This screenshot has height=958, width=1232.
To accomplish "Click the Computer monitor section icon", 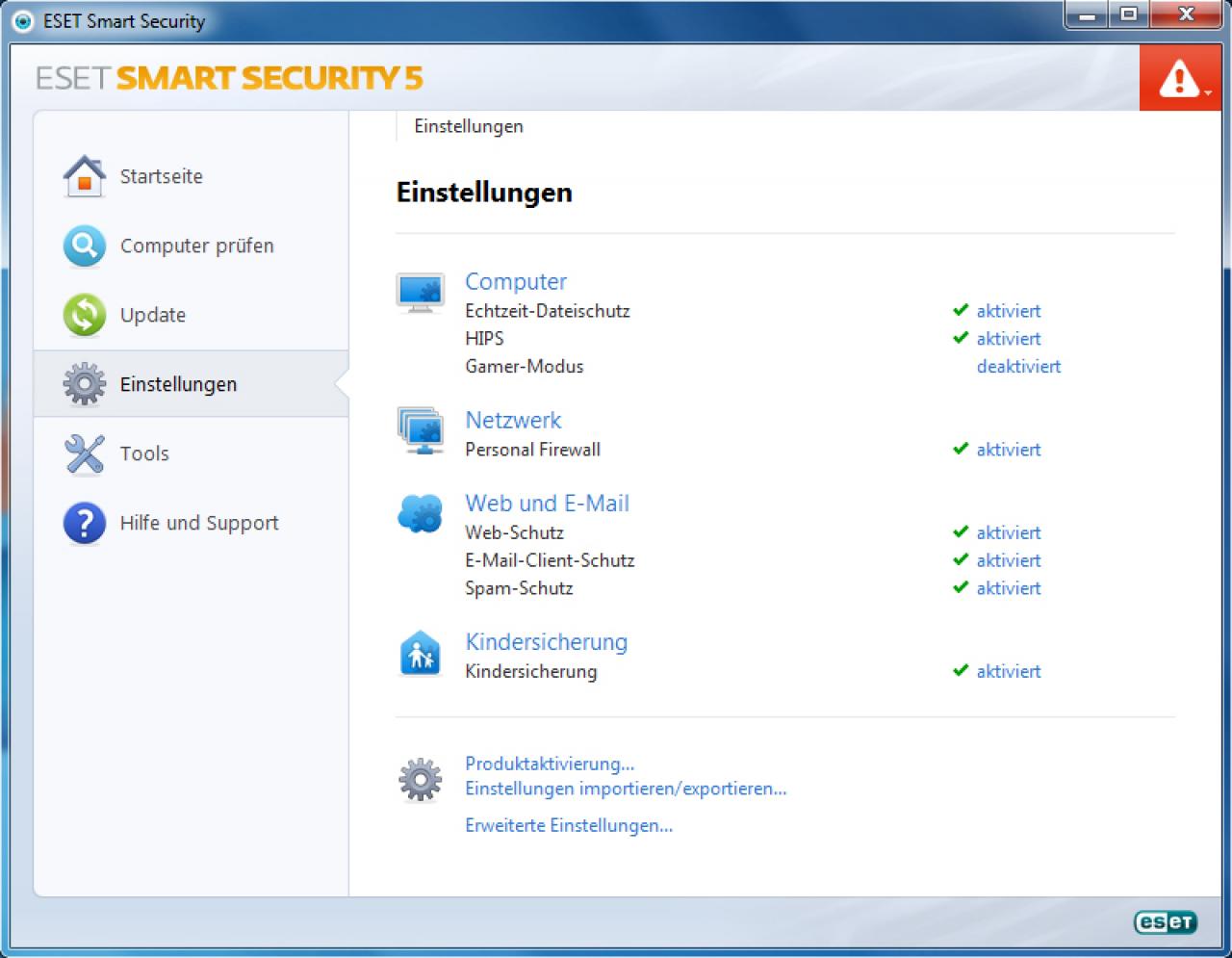I will (x=421, y=294).
